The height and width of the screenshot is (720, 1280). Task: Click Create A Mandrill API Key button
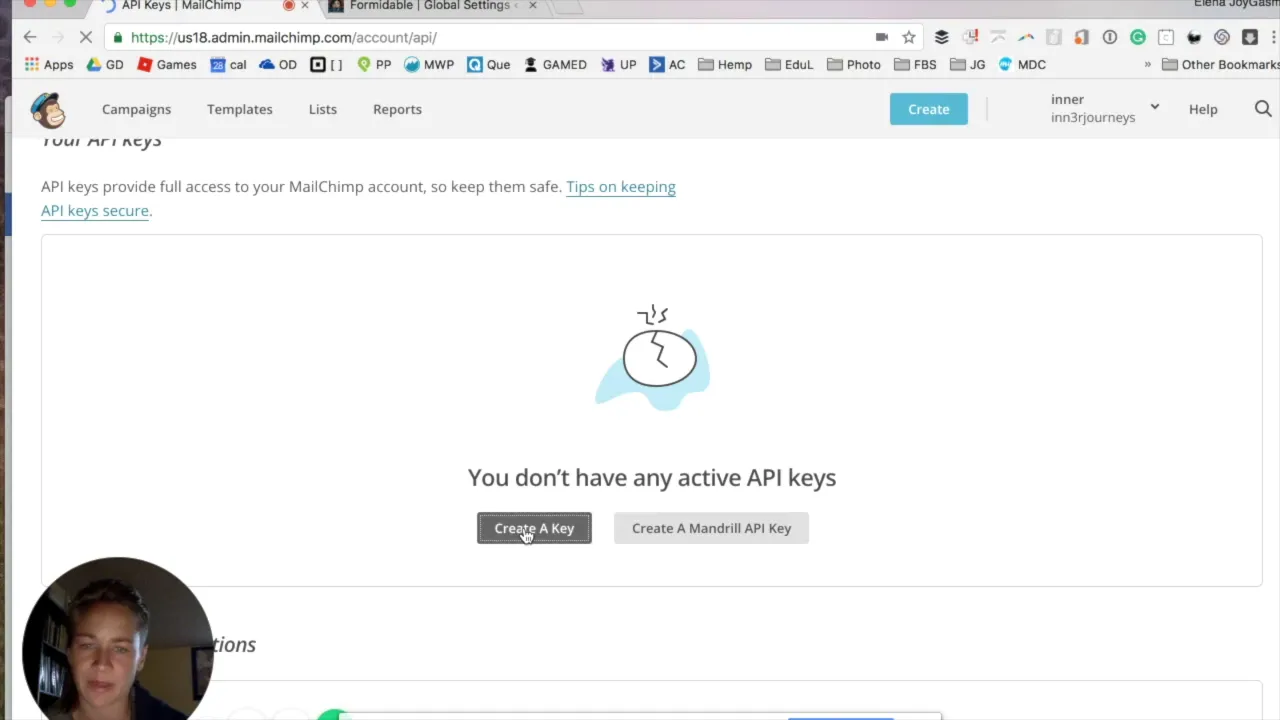(711, 528)
